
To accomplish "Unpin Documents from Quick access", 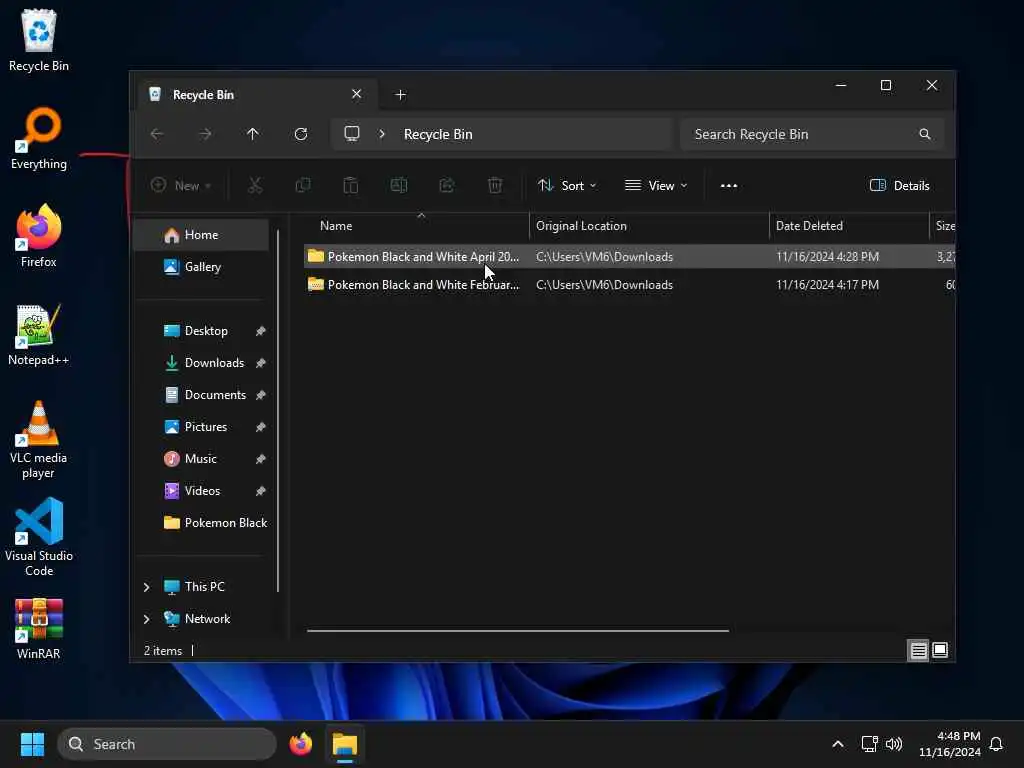I will tap(261, 395).
